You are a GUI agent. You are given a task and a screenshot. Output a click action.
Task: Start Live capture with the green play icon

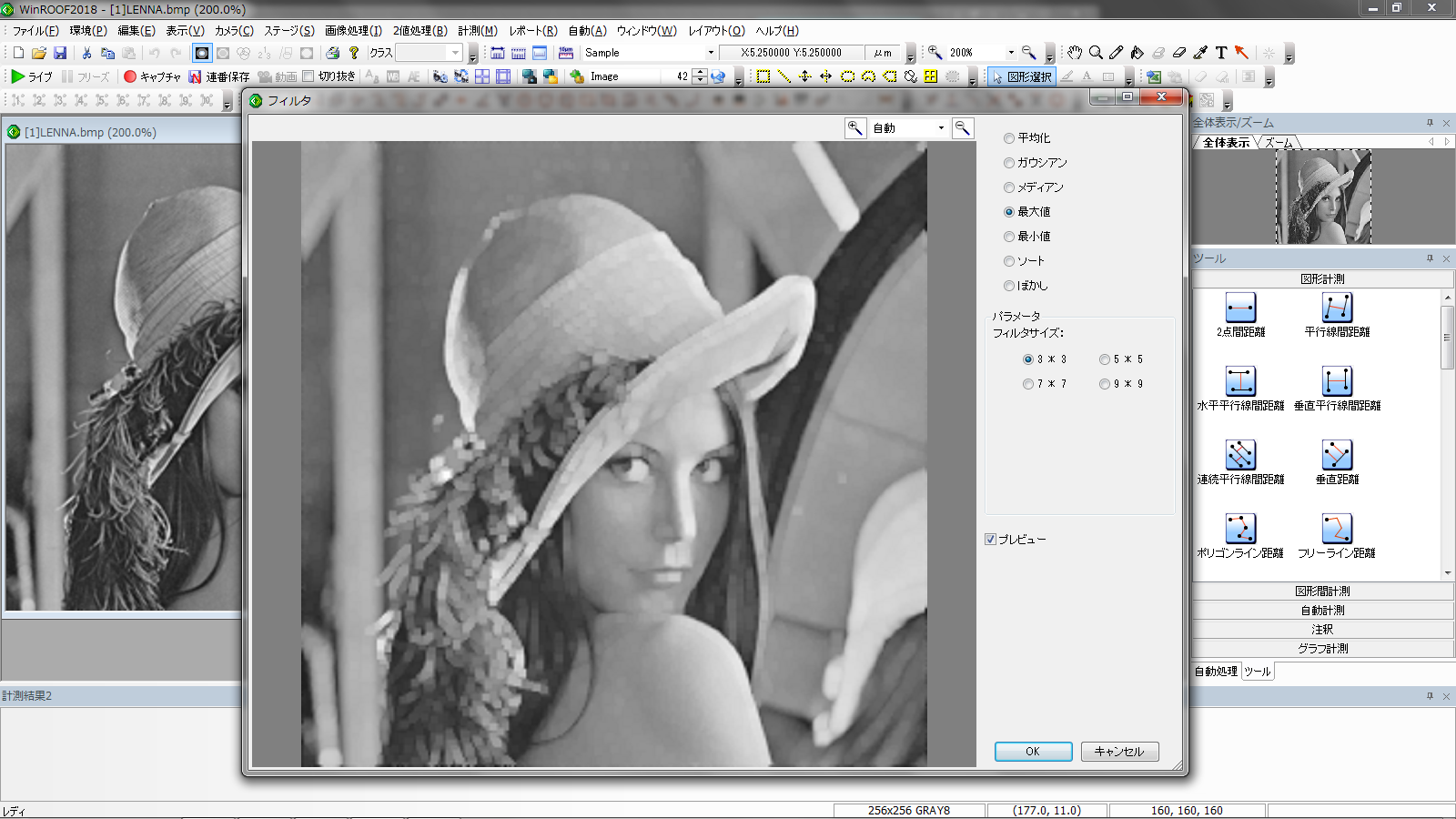[x=31, y=76]
